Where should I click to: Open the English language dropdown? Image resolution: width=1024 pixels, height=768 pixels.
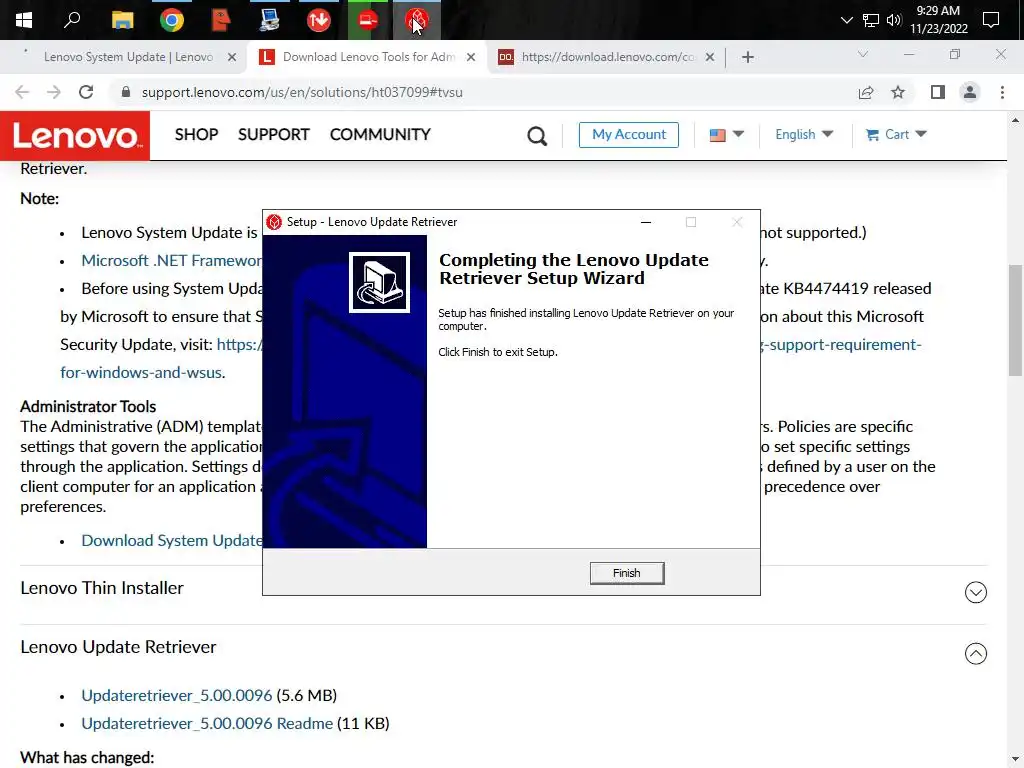click(804, 135)
